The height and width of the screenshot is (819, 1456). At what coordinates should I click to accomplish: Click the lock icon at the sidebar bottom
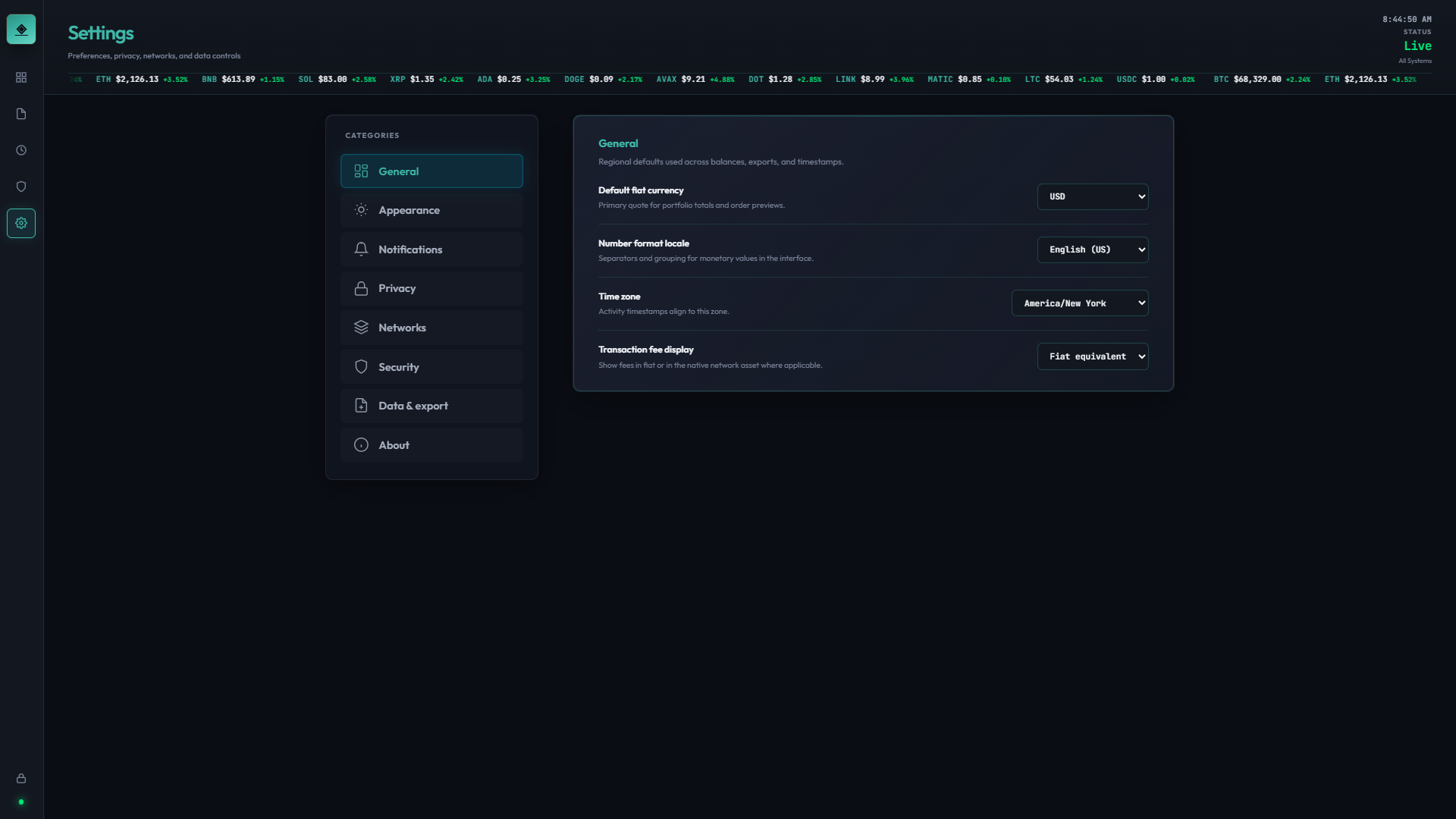[x=20, y=778]
